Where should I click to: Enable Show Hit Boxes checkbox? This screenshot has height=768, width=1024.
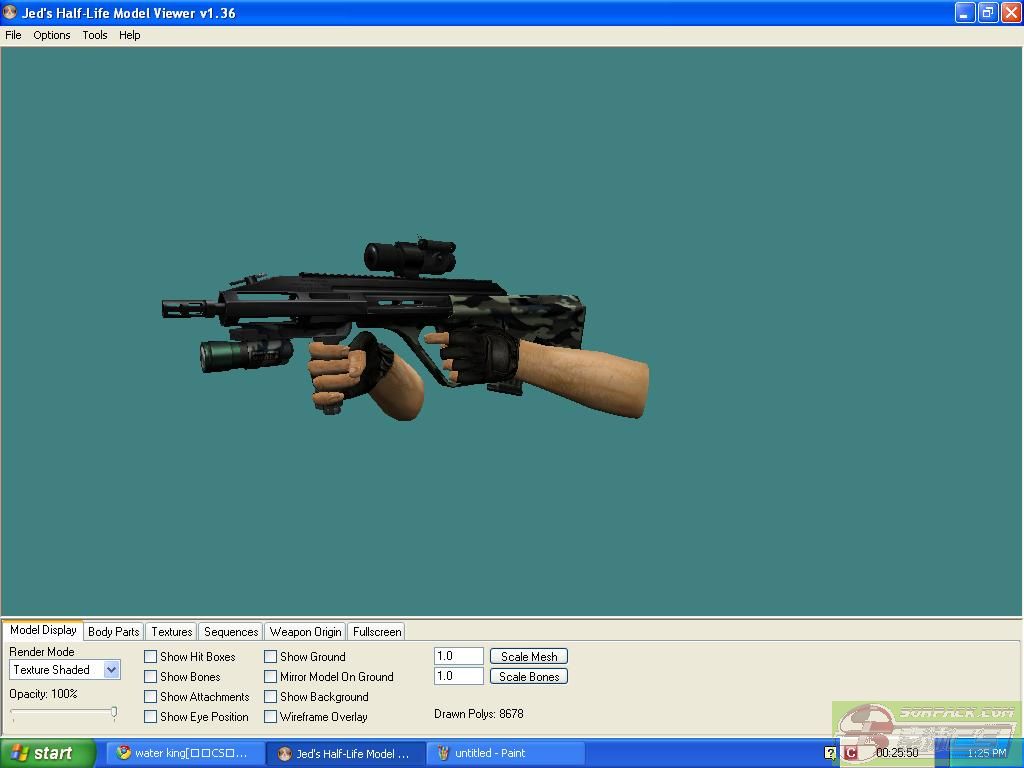pyautogui.click(x=151, y=657)
